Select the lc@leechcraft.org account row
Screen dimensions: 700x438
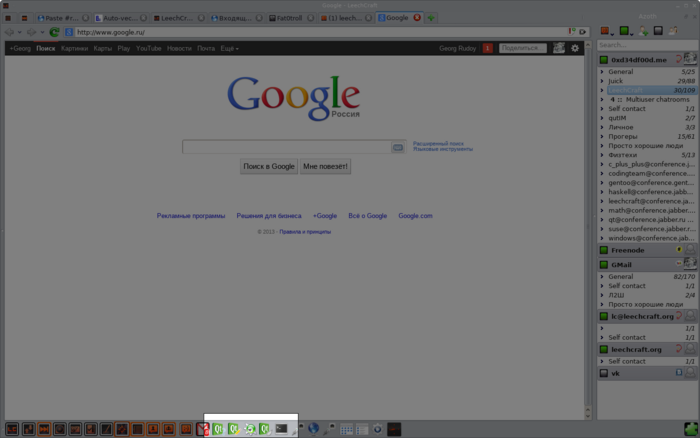pos(647,316)
